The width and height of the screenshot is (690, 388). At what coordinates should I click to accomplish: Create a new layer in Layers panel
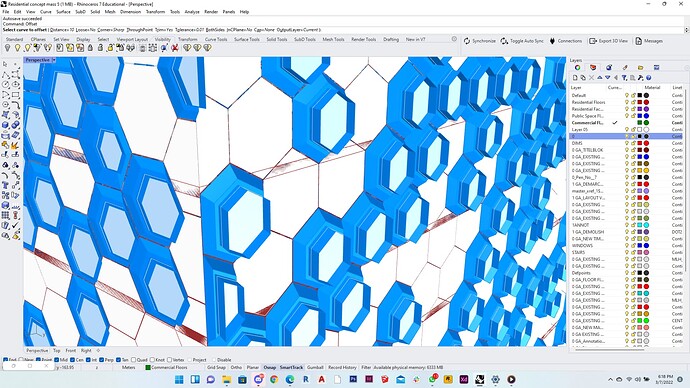pos(575,78)
